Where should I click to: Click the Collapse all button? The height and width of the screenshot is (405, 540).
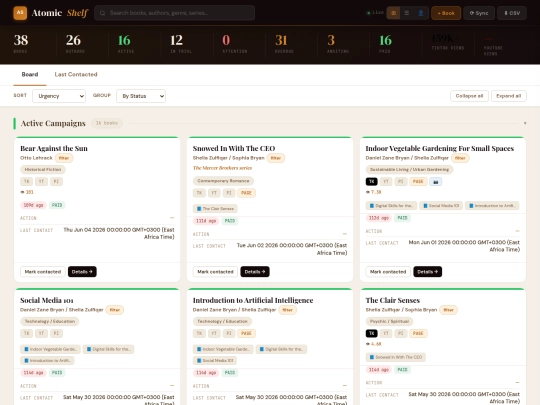469,96
